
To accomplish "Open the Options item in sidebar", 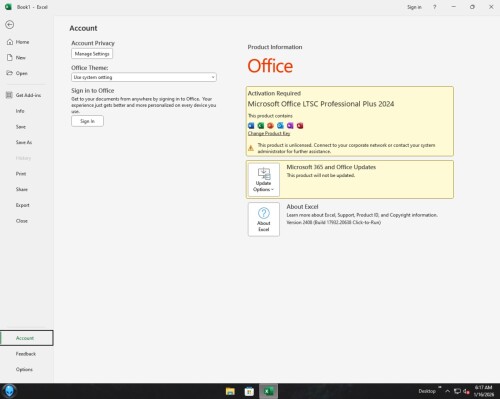I will coord(24,369).
